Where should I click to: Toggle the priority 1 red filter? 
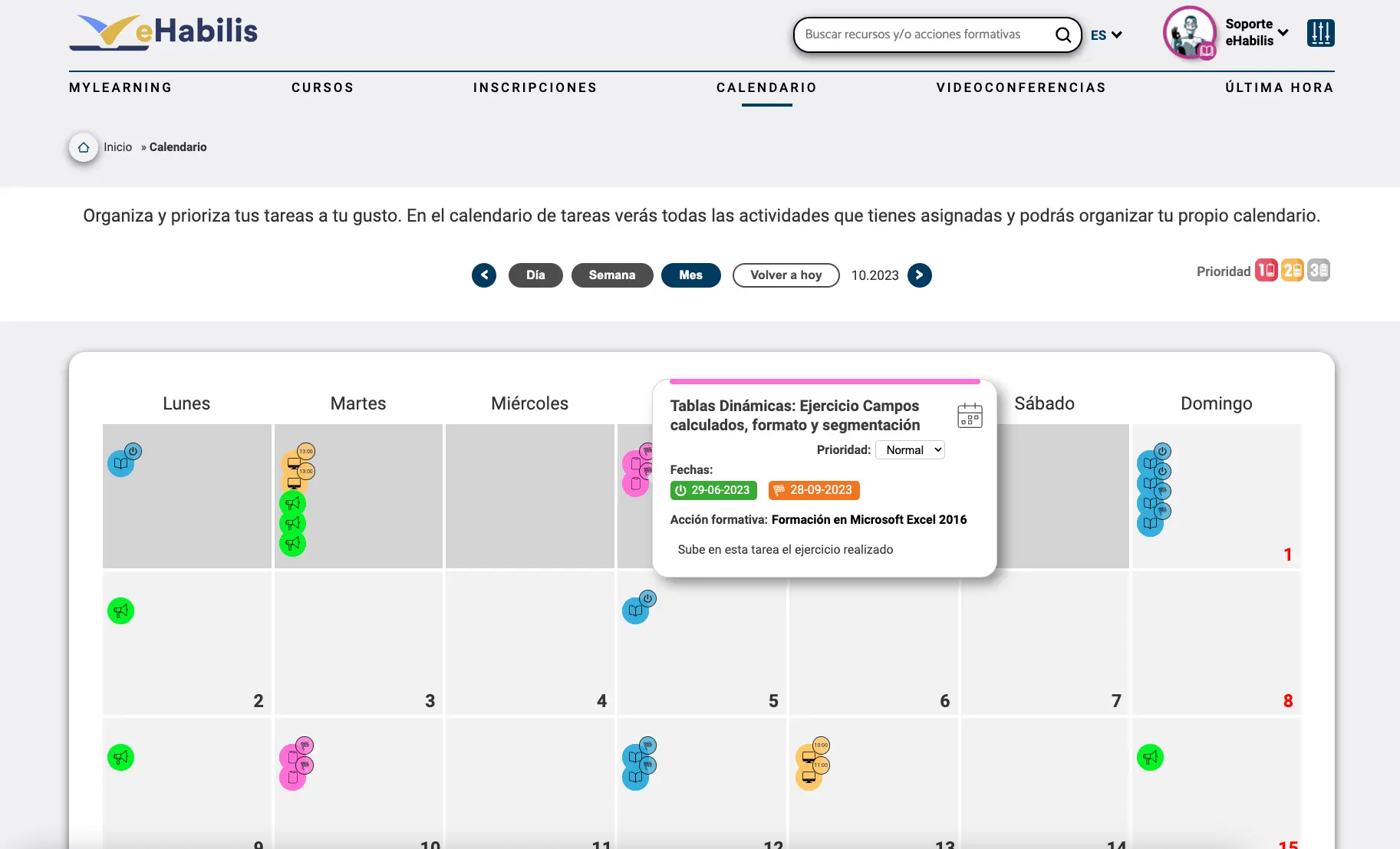[1266, 271]
